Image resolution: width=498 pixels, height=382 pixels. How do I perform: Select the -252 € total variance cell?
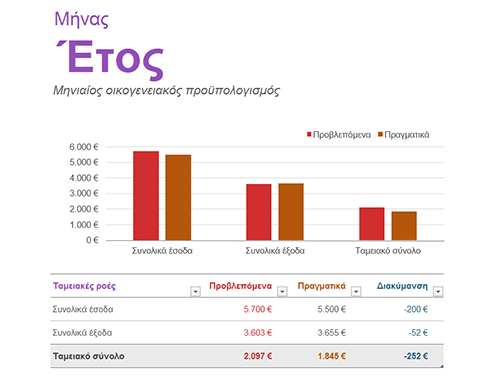pyautogui.click(x=416, y=356)
